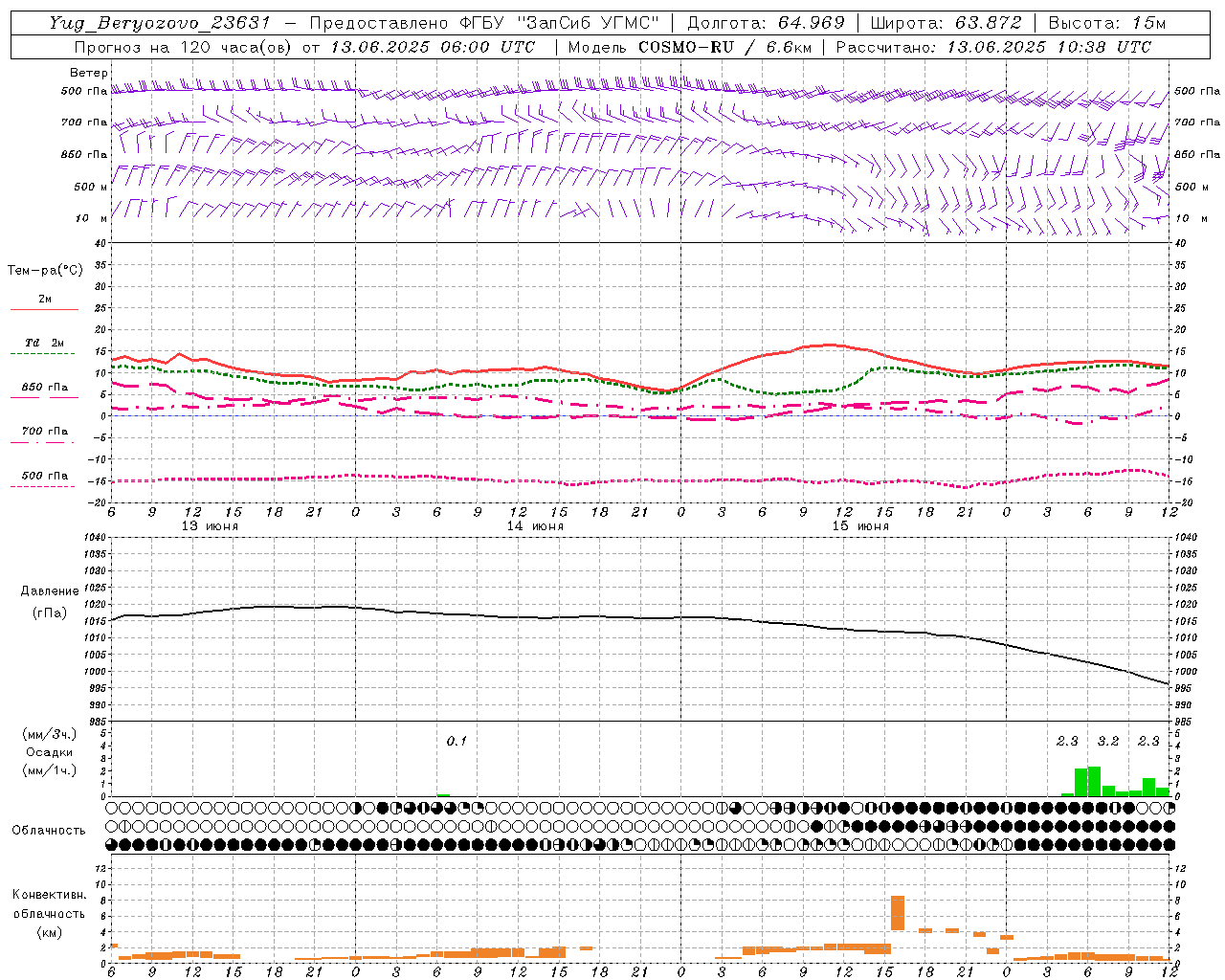The width and height of the screenshot is (1225, 980).
Task: Select the Прогноз на 120 часа(ов) text
Action: pyautogui.click(x=181, y=47)
